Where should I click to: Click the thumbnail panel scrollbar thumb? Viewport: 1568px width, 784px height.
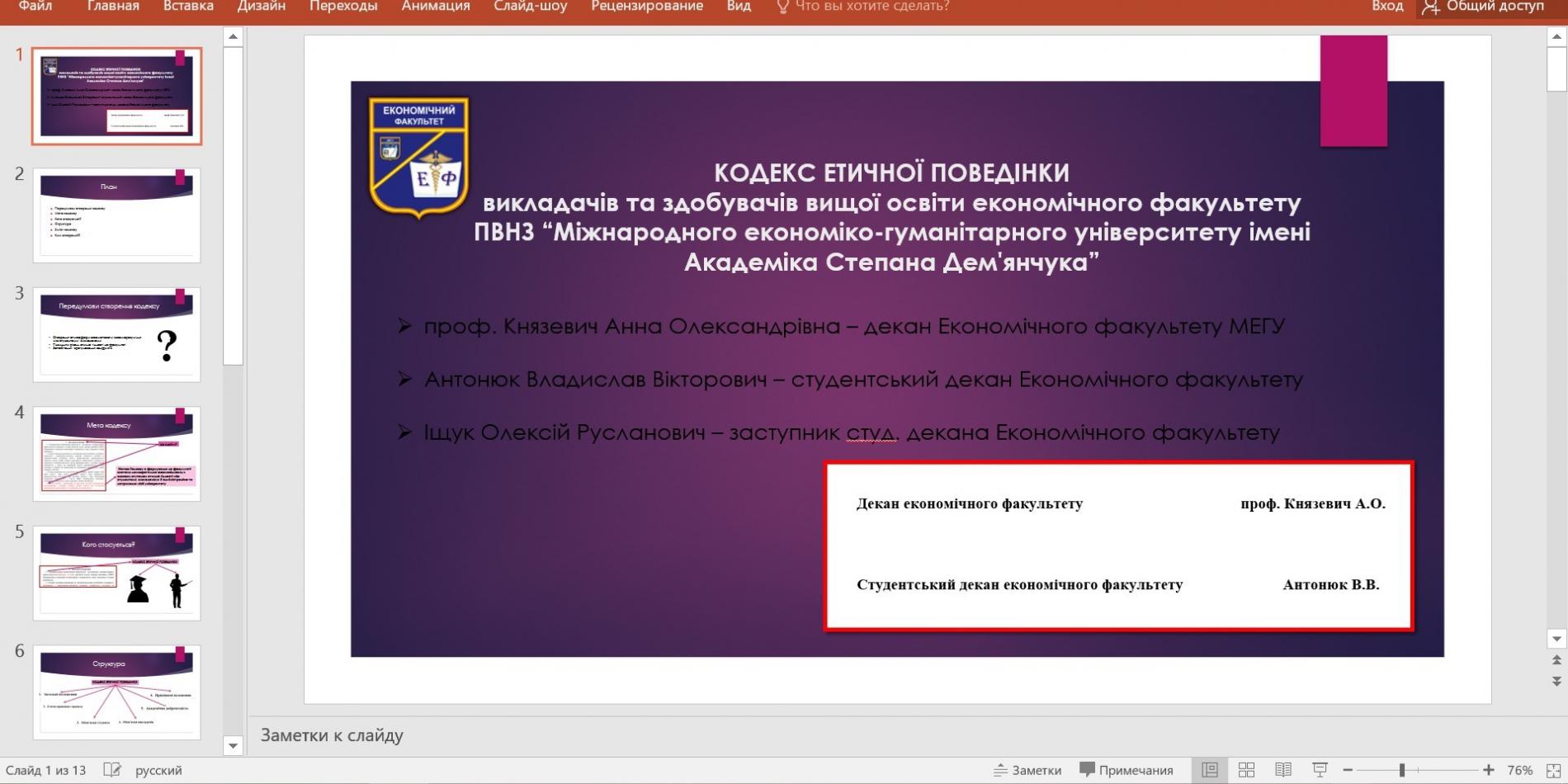pyautogui.click(x=233, y=206)
